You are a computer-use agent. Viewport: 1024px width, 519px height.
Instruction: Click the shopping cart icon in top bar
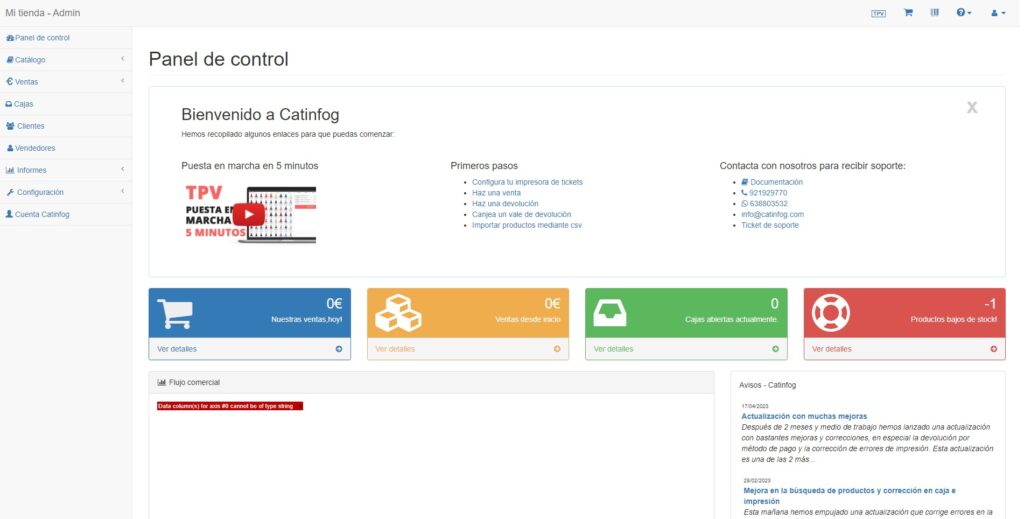tap(908, 12)
